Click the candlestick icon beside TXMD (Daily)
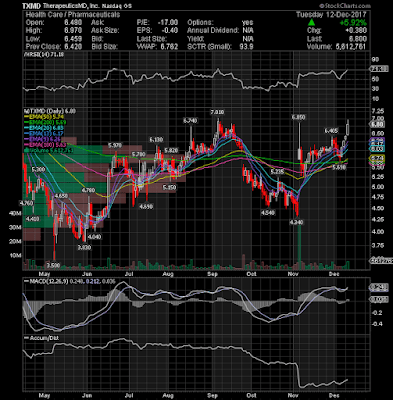The width and height of the screenshot is (393, 400). 25,111
